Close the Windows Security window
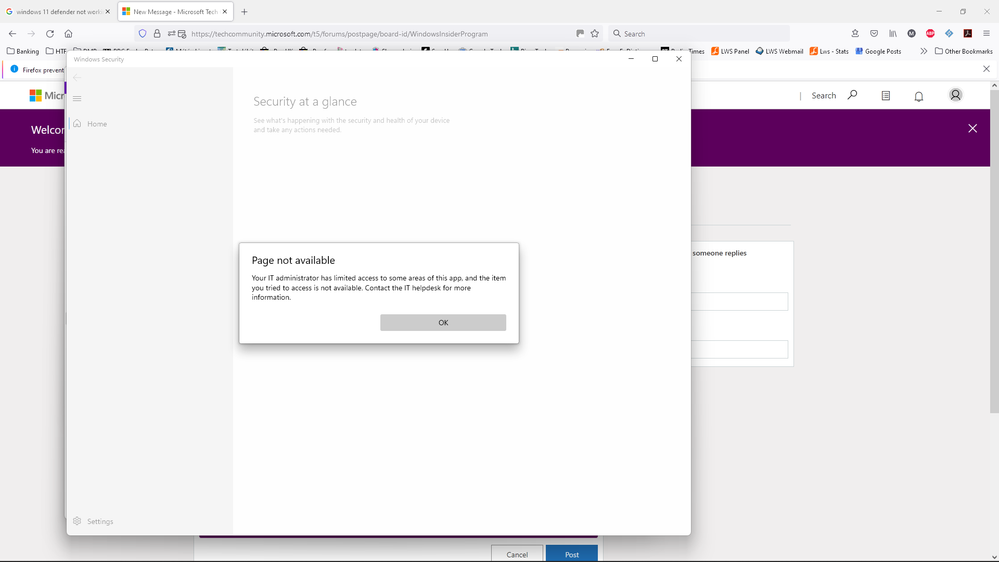 [x=679, y=59]
